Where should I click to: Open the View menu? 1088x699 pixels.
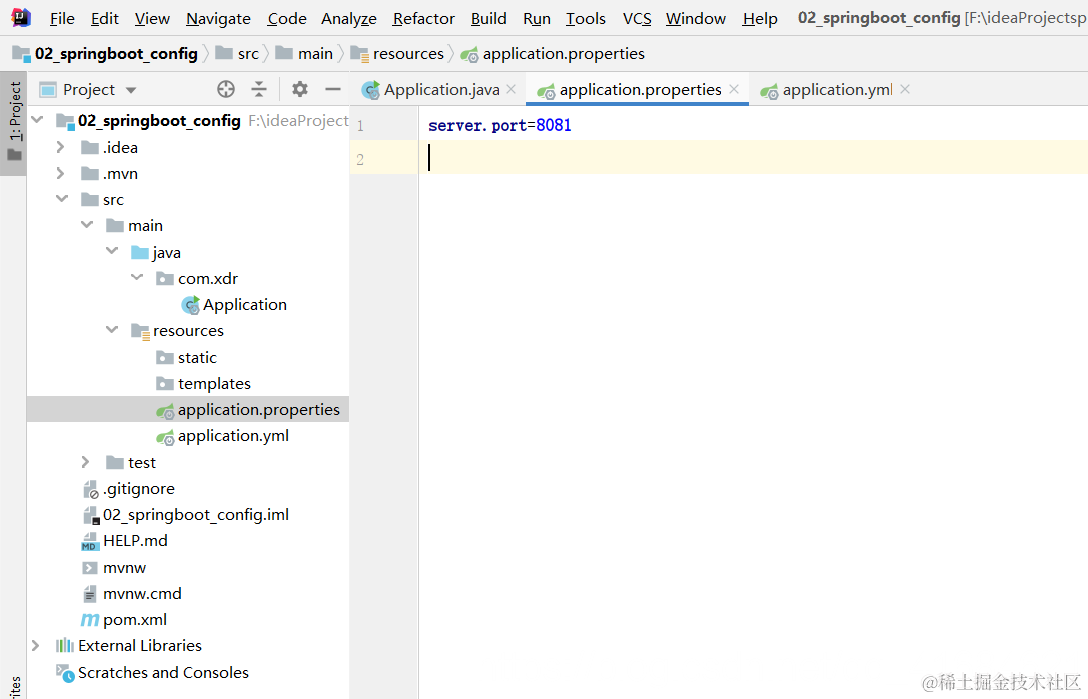click(152, 18)
